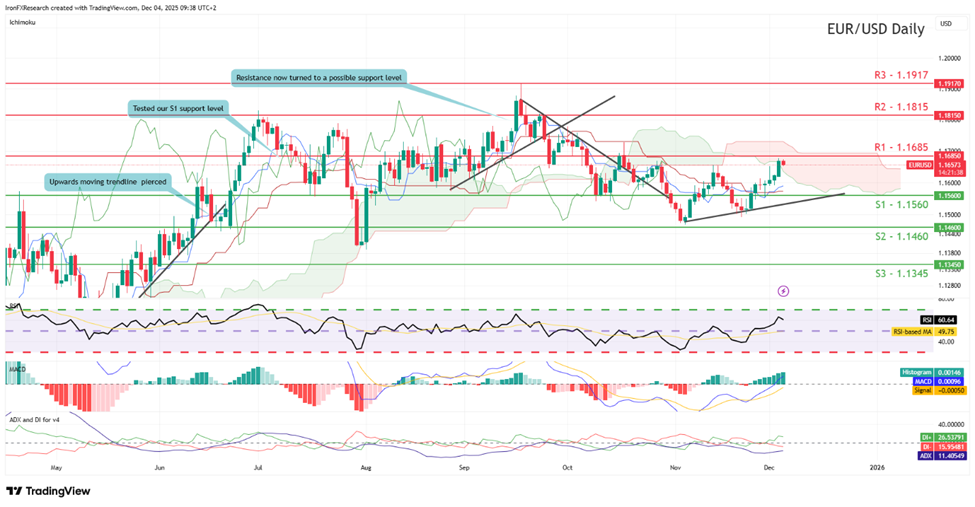Screen dimensions: 975x507
Task: Select the 'Upwards moving trendline pierced' callout
Action: [x=107, y=182]
